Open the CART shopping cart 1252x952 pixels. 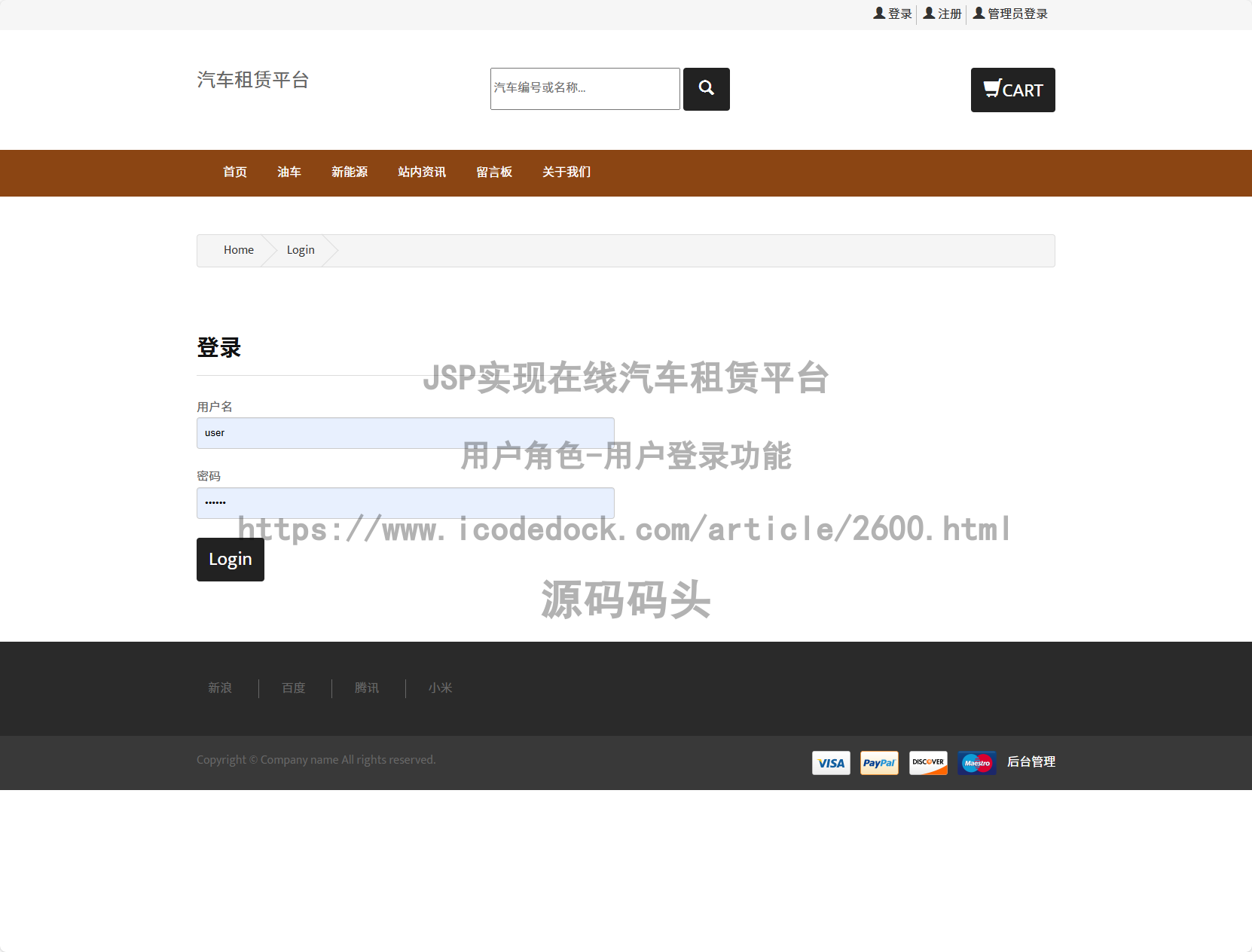click(x=1012, y=90)
